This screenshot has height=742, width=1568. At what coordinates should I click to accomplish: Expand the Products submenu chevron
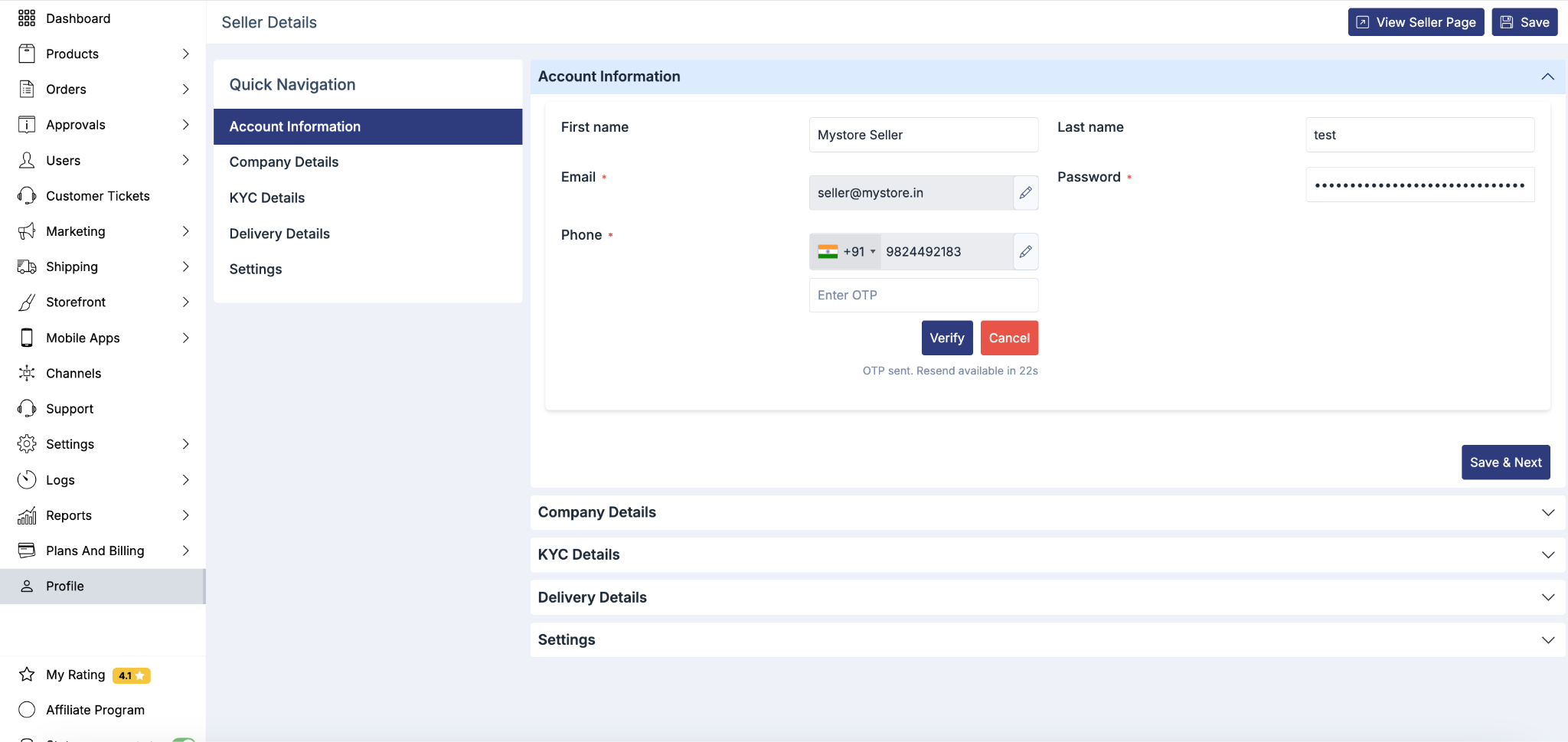(185, 54)
